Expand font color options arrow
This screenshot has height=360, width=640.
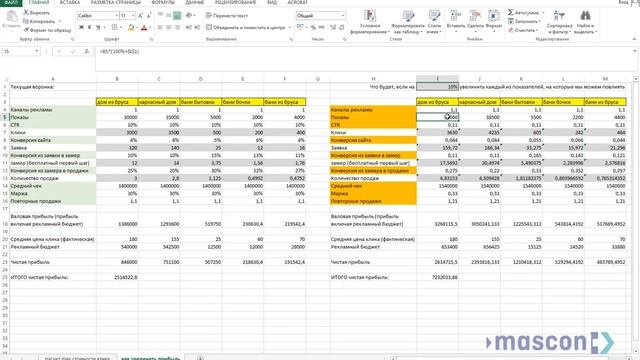point(150,27)
